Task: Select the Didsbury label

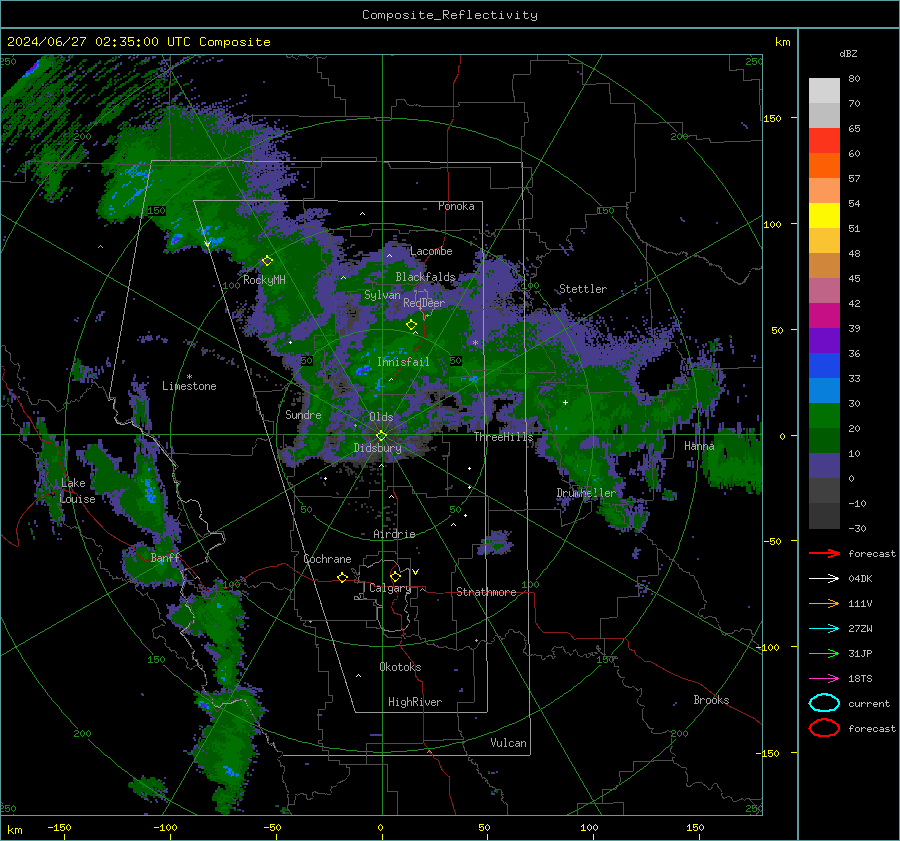Action: [377, 448]
